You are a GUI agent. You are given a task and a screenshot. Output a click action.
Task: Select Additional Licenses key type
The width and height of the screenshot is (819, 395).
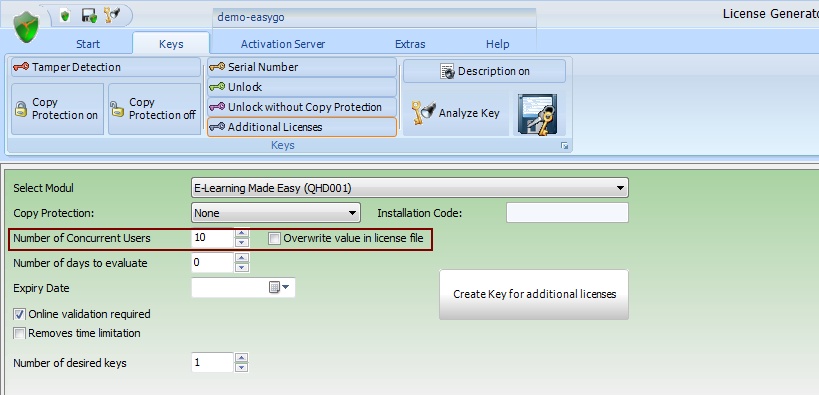pyautogui.click(x=302, y=127)
